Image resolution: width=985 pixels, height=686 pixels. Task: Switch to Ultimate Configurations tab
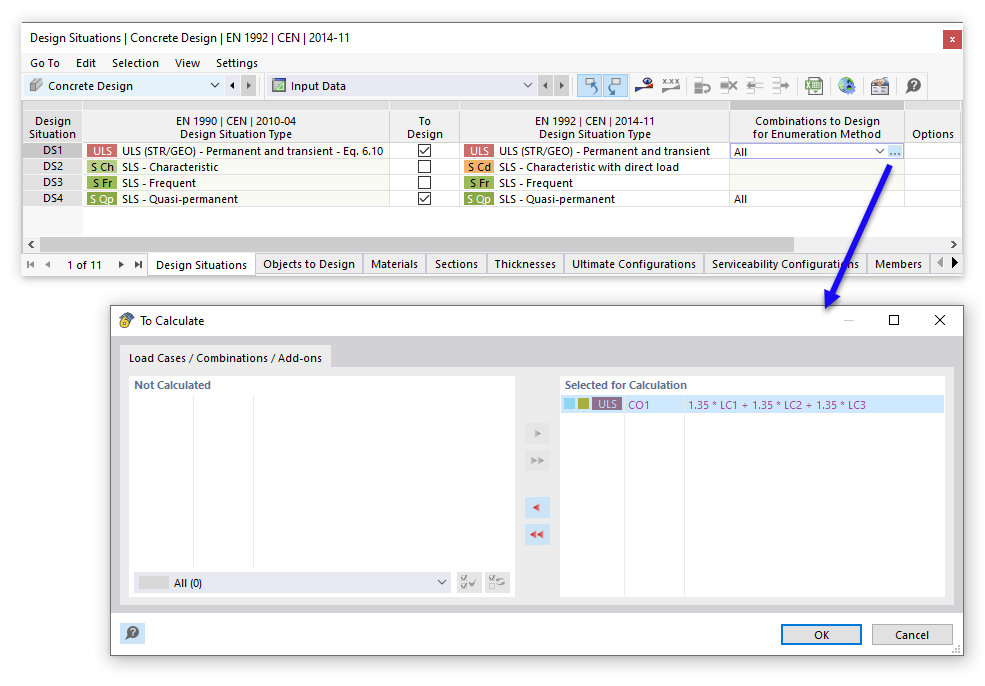coord(634,264)
